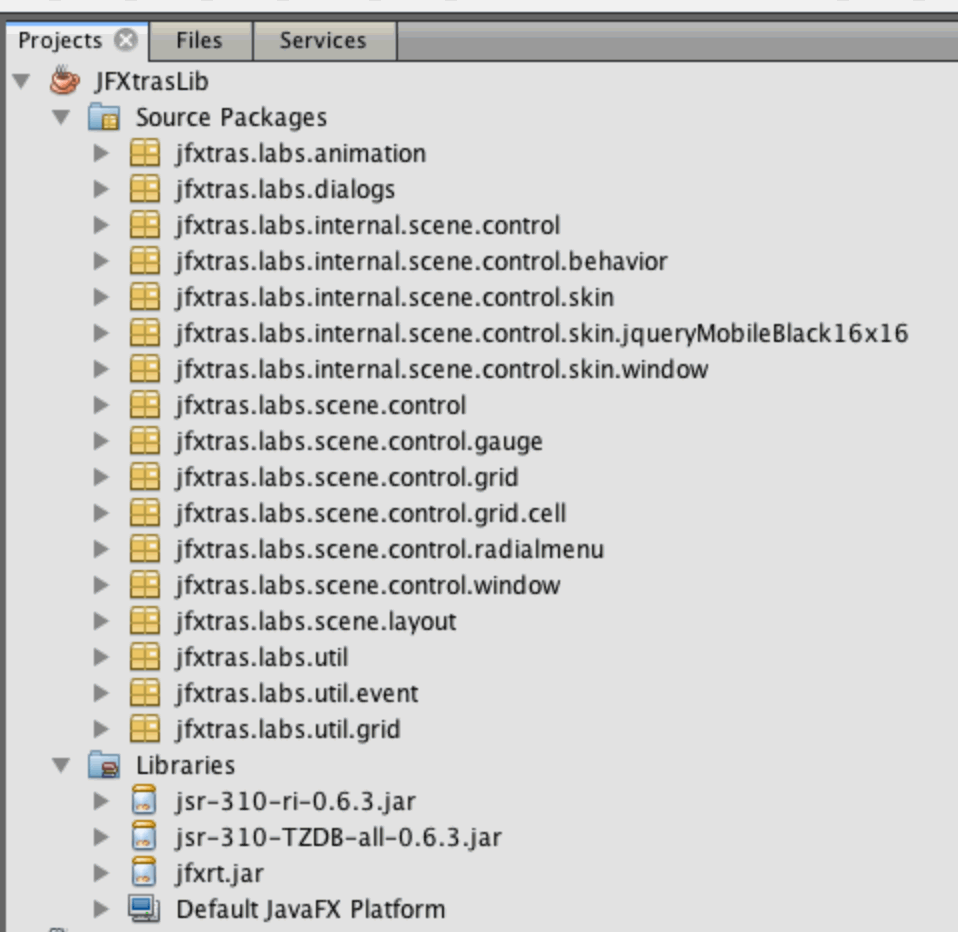
Task: Expand the jfxtras.labs.dialogs package
Action: (x=101, y=190)
